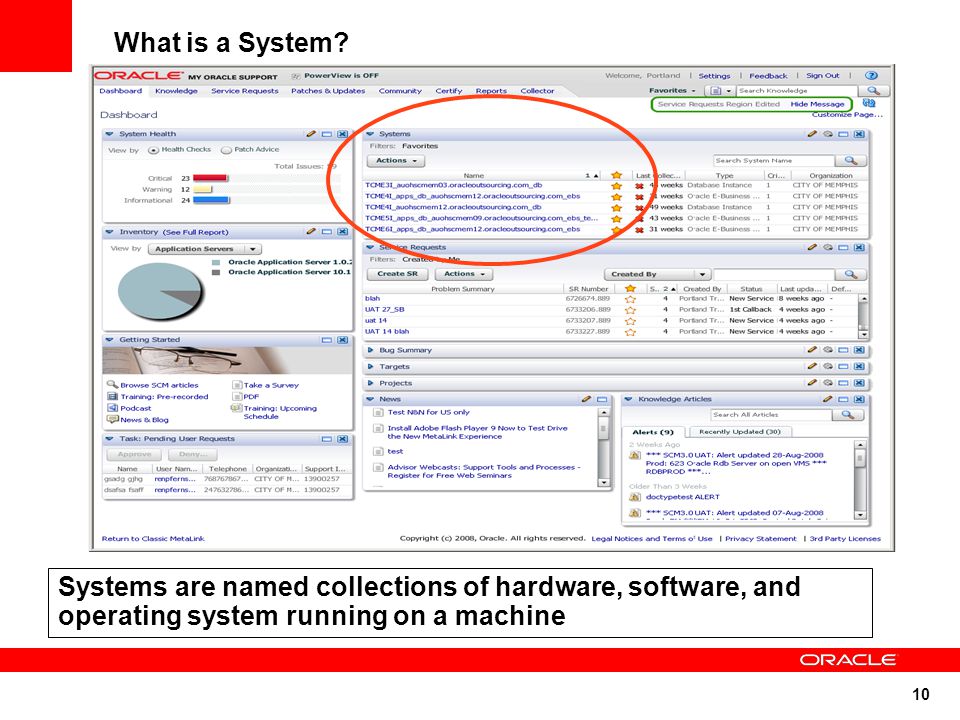Viewport: 960px width, 720px height.
Task: Click the Settings link
Action: click(x=714, y=76)
